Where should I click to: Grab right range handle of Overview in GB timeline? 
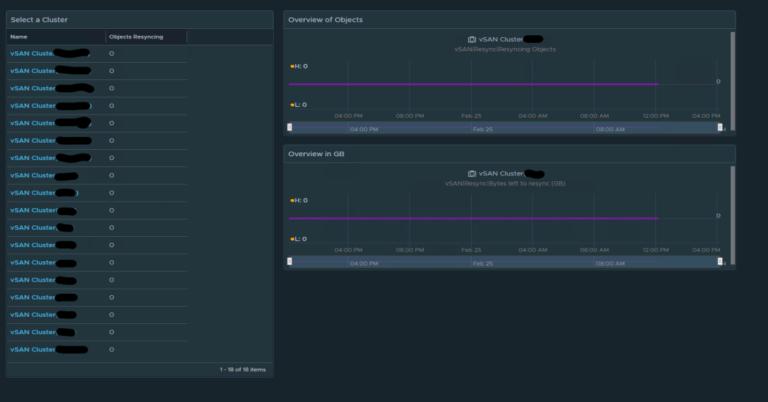point(720,261)
